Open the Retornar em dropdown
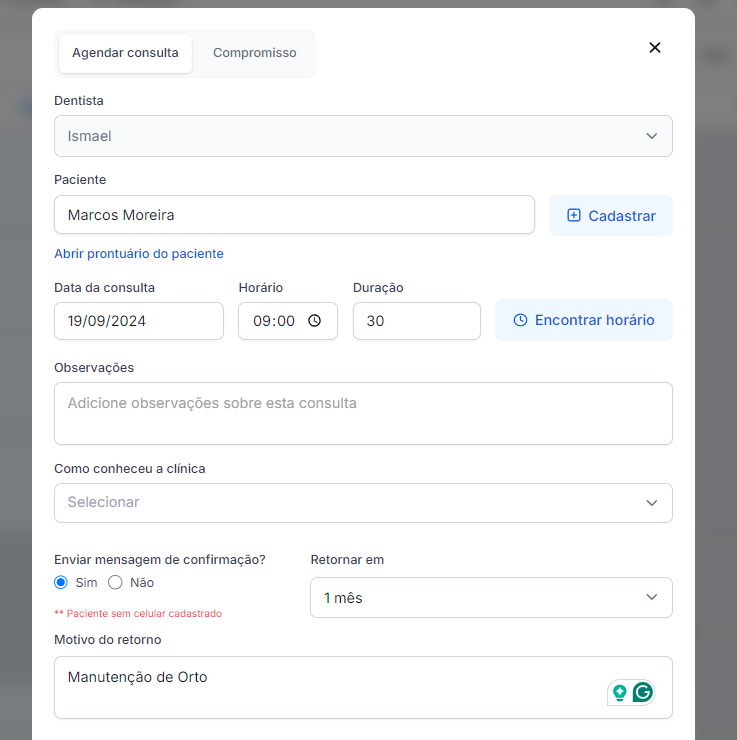This screenshot has height=740, width=737. point(491,598)
